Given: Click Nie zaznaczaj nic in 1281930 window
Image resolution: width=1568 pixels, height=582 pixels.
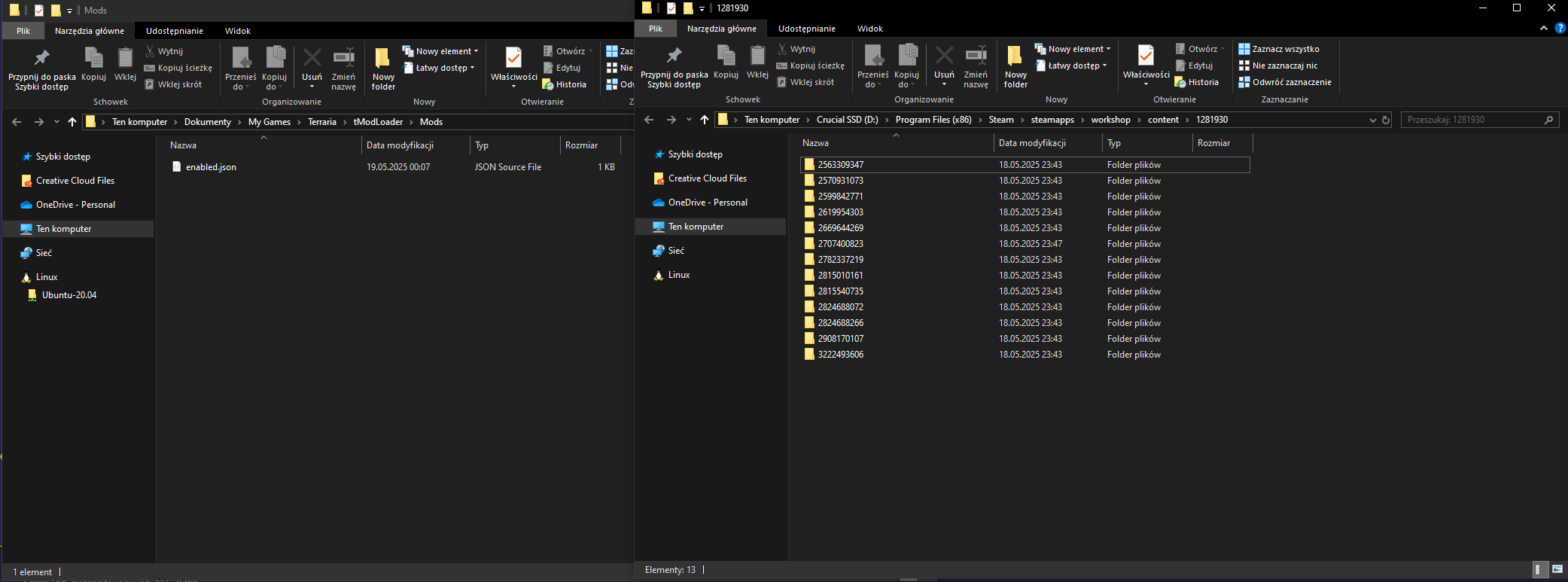Looking at the screenshot, I should (1278, 66).
